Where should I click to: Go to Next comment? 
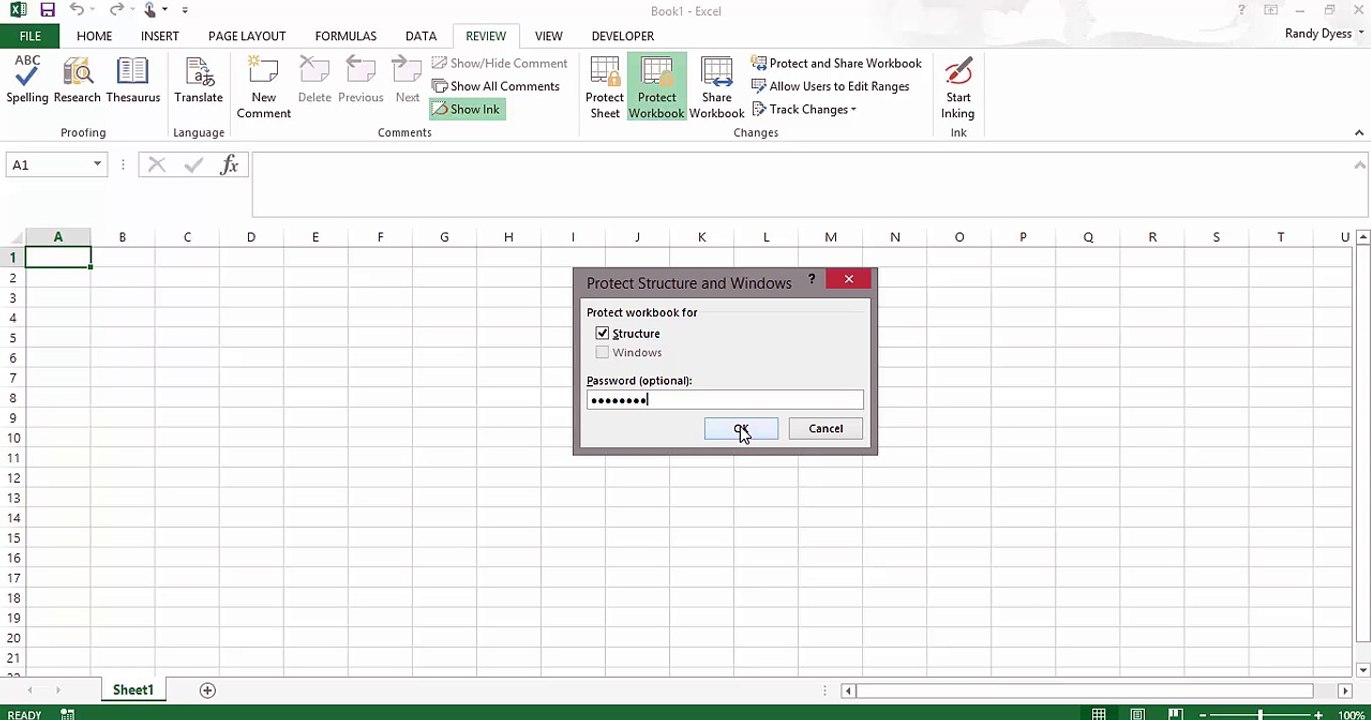click(x=407, y=80)
